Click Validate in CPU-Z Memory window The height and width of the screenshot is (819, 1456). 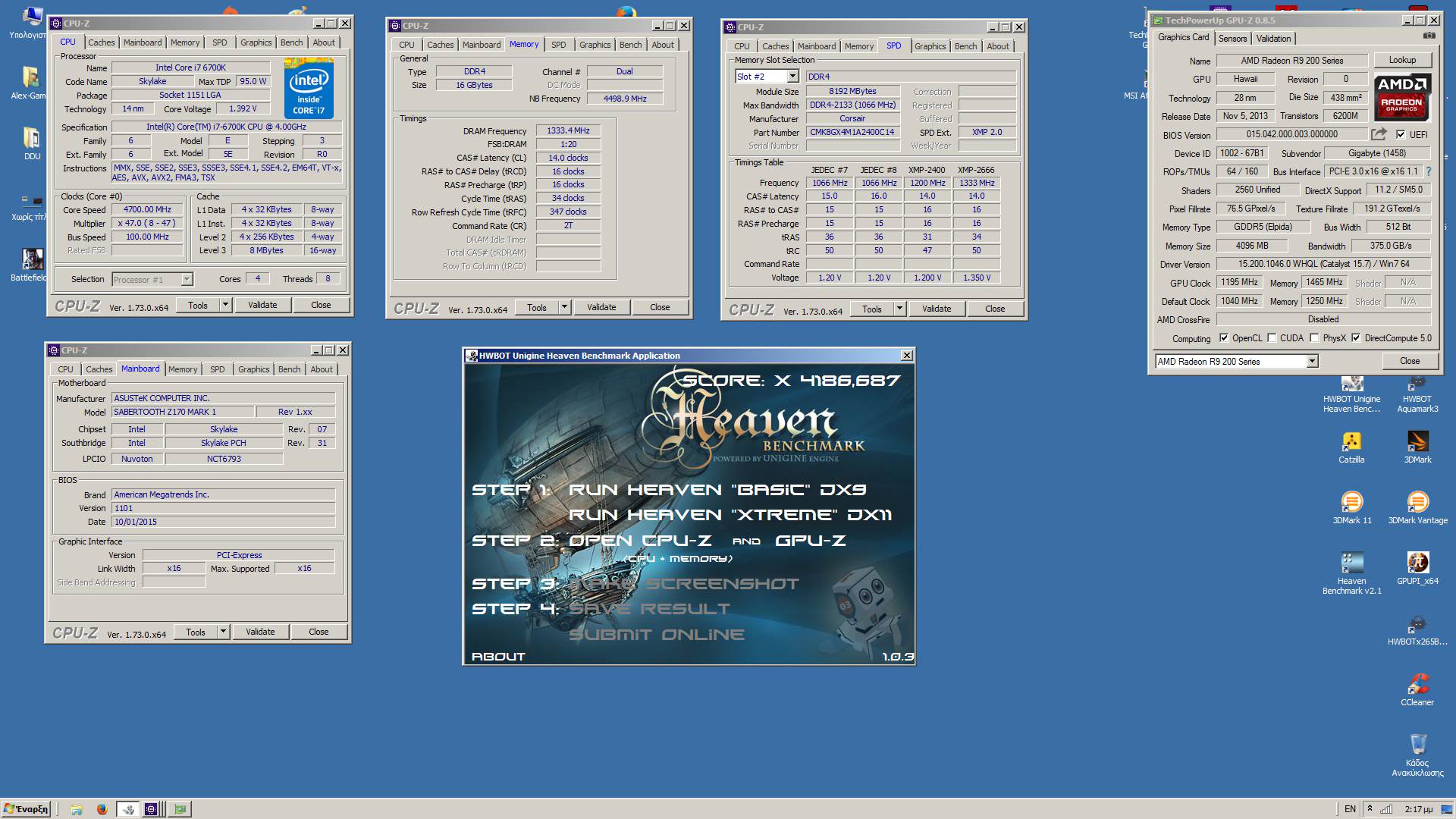601,307
